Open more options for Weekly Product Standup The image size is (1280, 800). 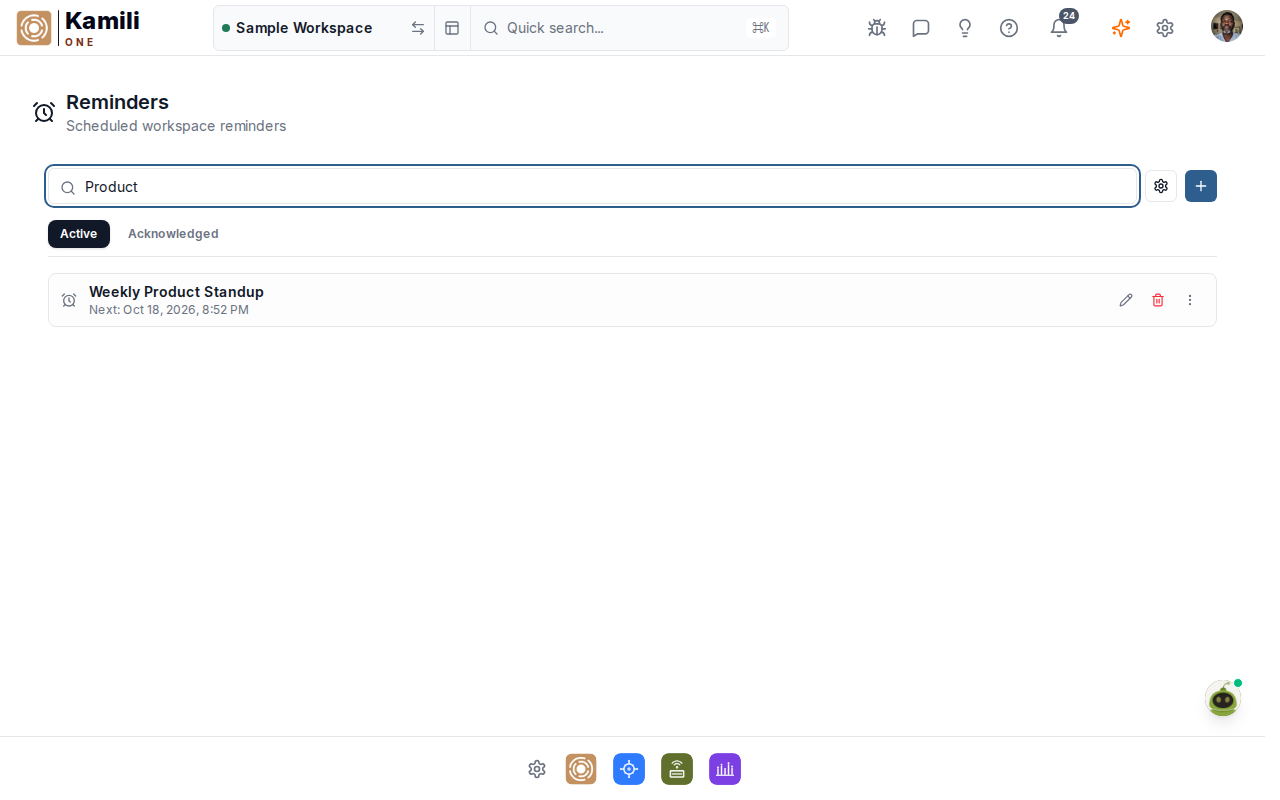1190,300
